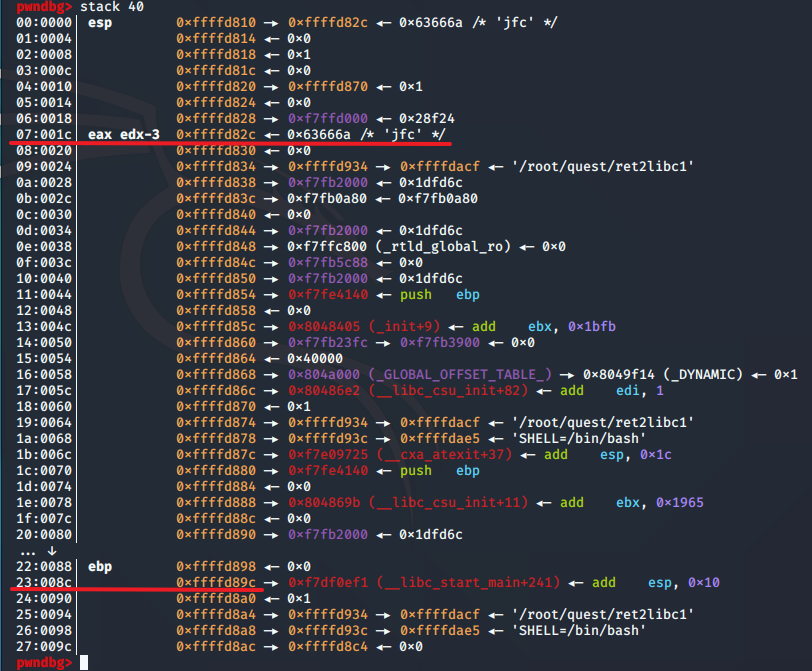This screenshot has height=671, width=812.
Task: Click the 0x40000 value on row 15
Action: point(315,358)
